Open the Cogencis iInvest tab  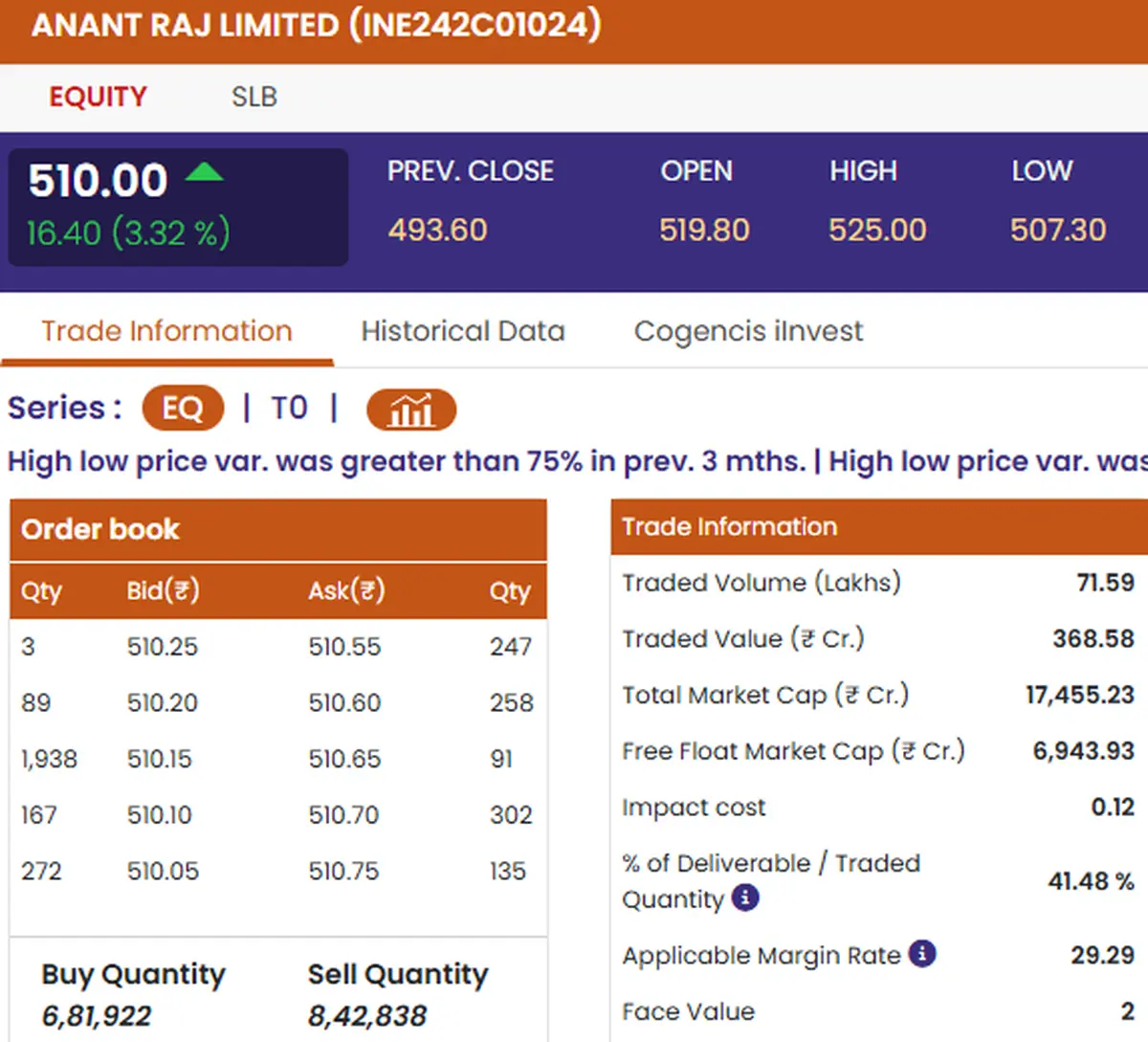point(748,331)
